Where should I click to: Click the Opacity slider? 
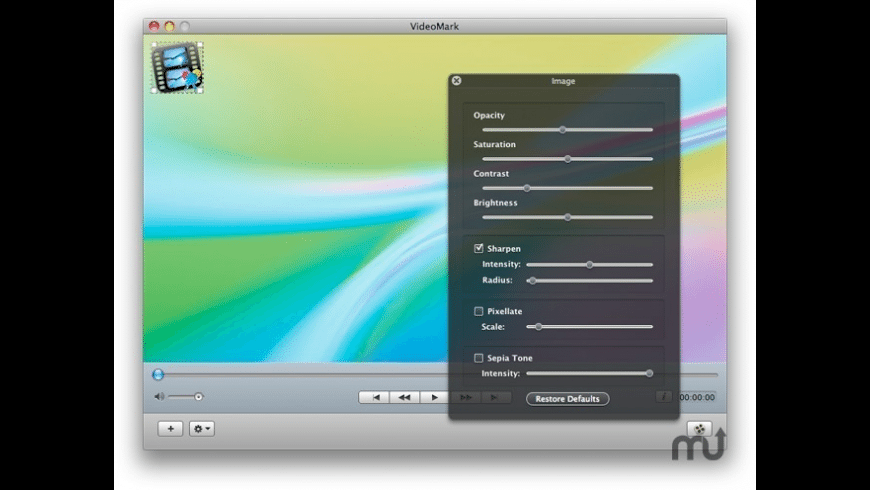coord(568,130)
